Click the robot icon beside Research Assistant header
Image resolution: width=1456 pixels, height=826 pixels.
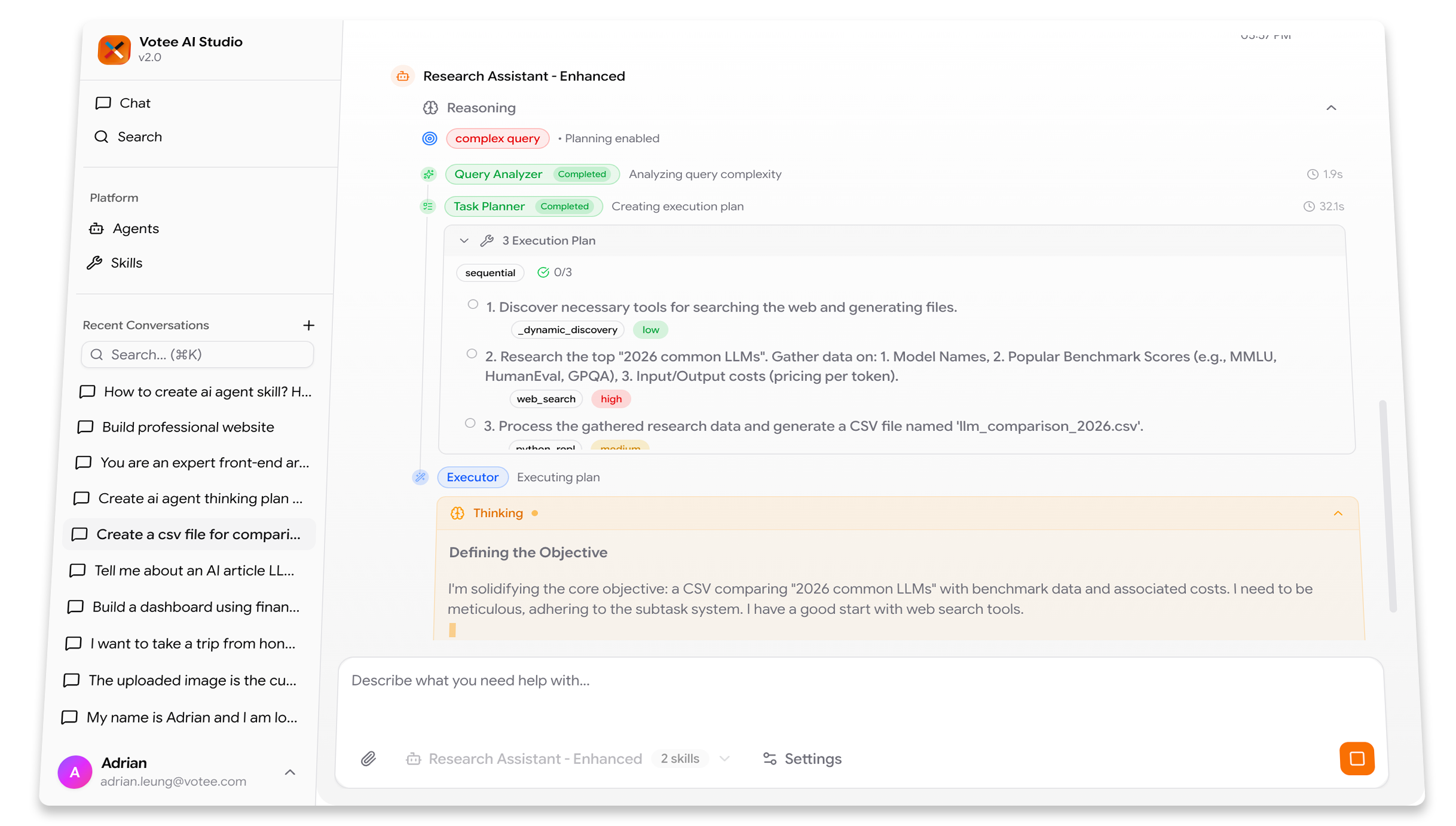(403, 77)
